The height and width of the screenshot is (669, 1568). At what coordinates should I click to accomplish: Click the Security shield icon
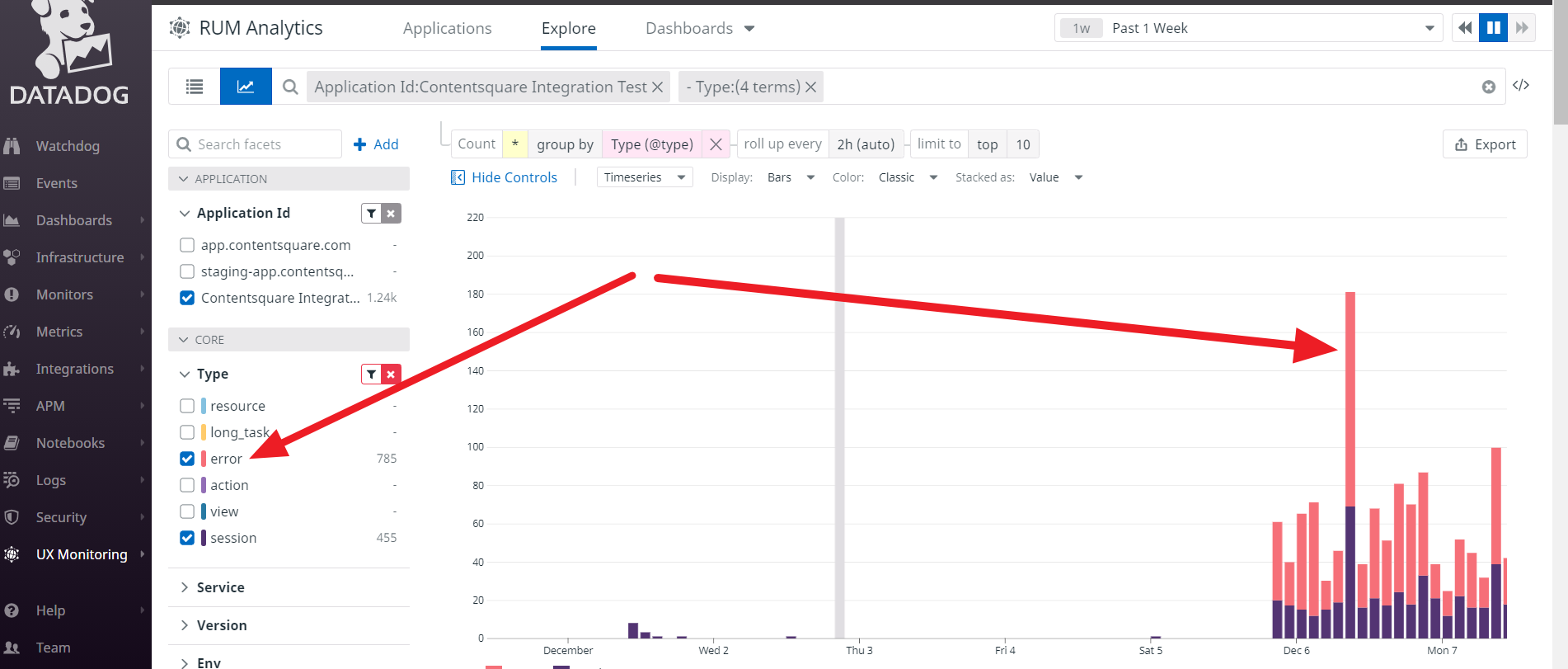click(12, 517)
